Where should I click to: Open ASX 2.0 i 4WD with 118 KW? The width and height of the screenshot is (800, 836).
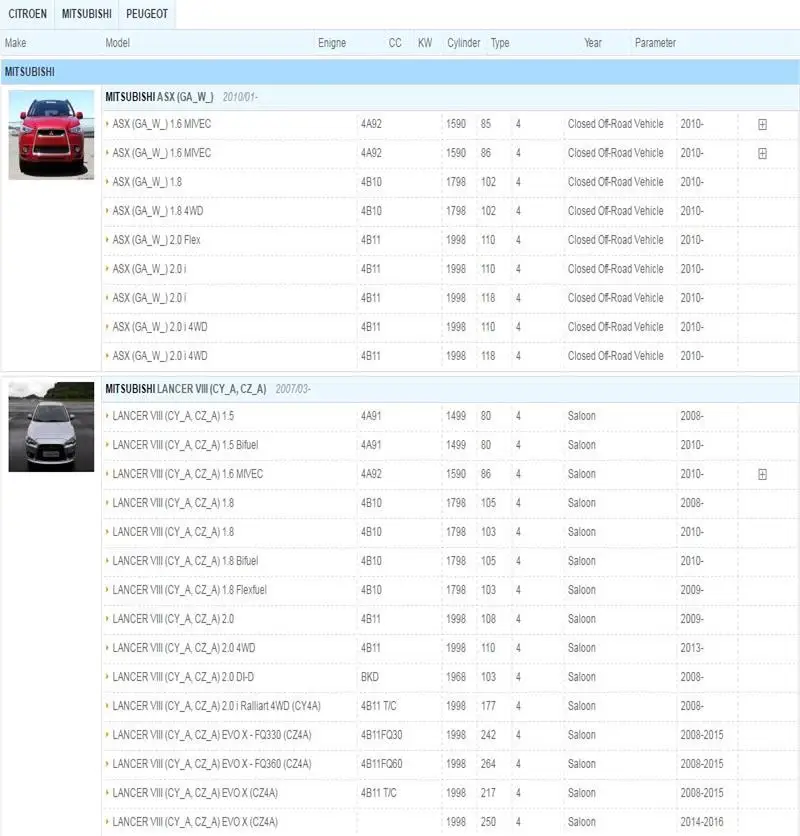click(160, 356)
